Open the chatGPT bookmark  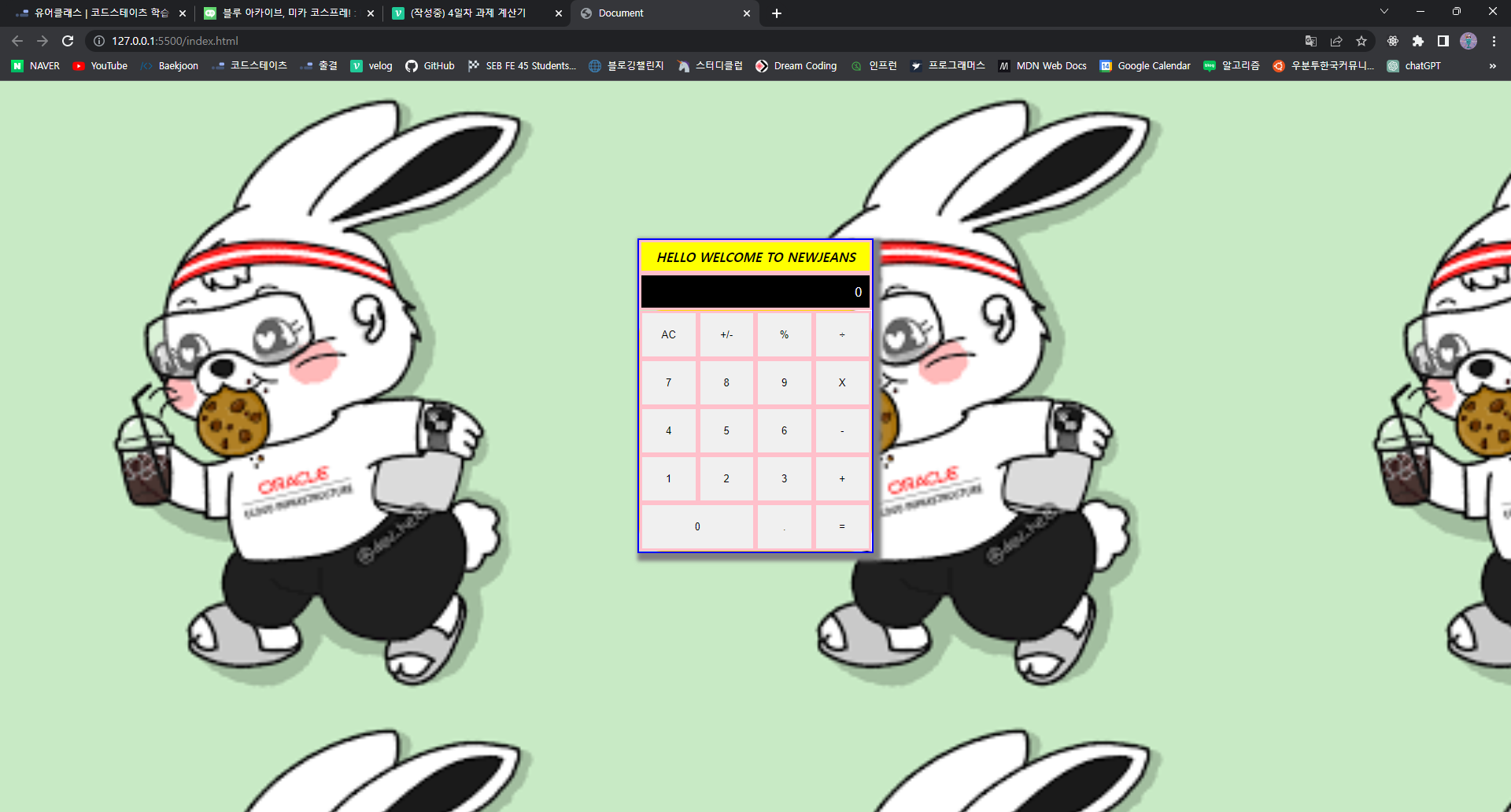pos(1414,66)
